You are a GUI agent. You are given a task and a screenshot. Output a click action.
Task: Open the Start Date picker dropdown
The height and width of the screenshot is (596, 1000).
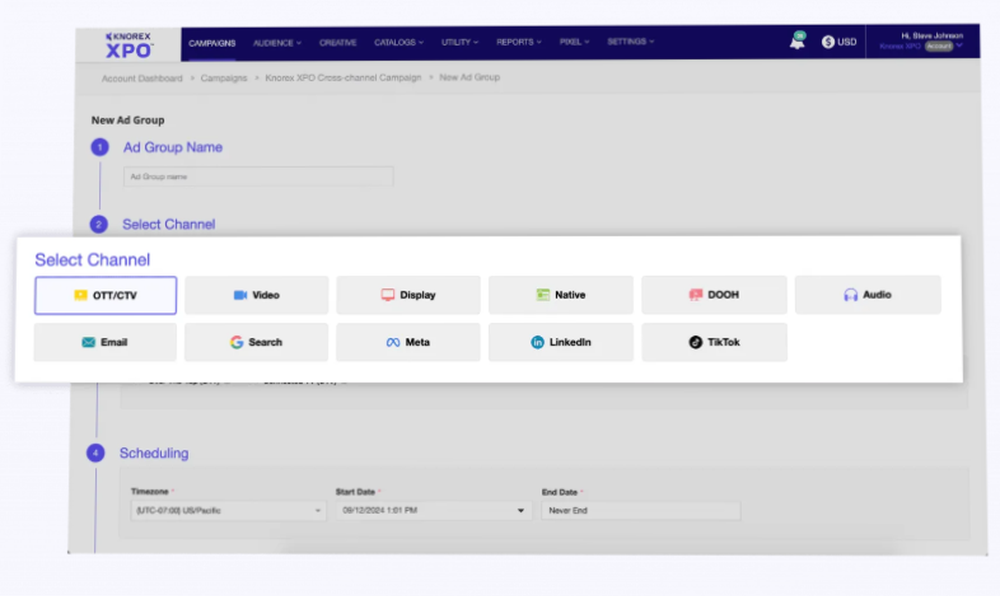pos(433,511)
